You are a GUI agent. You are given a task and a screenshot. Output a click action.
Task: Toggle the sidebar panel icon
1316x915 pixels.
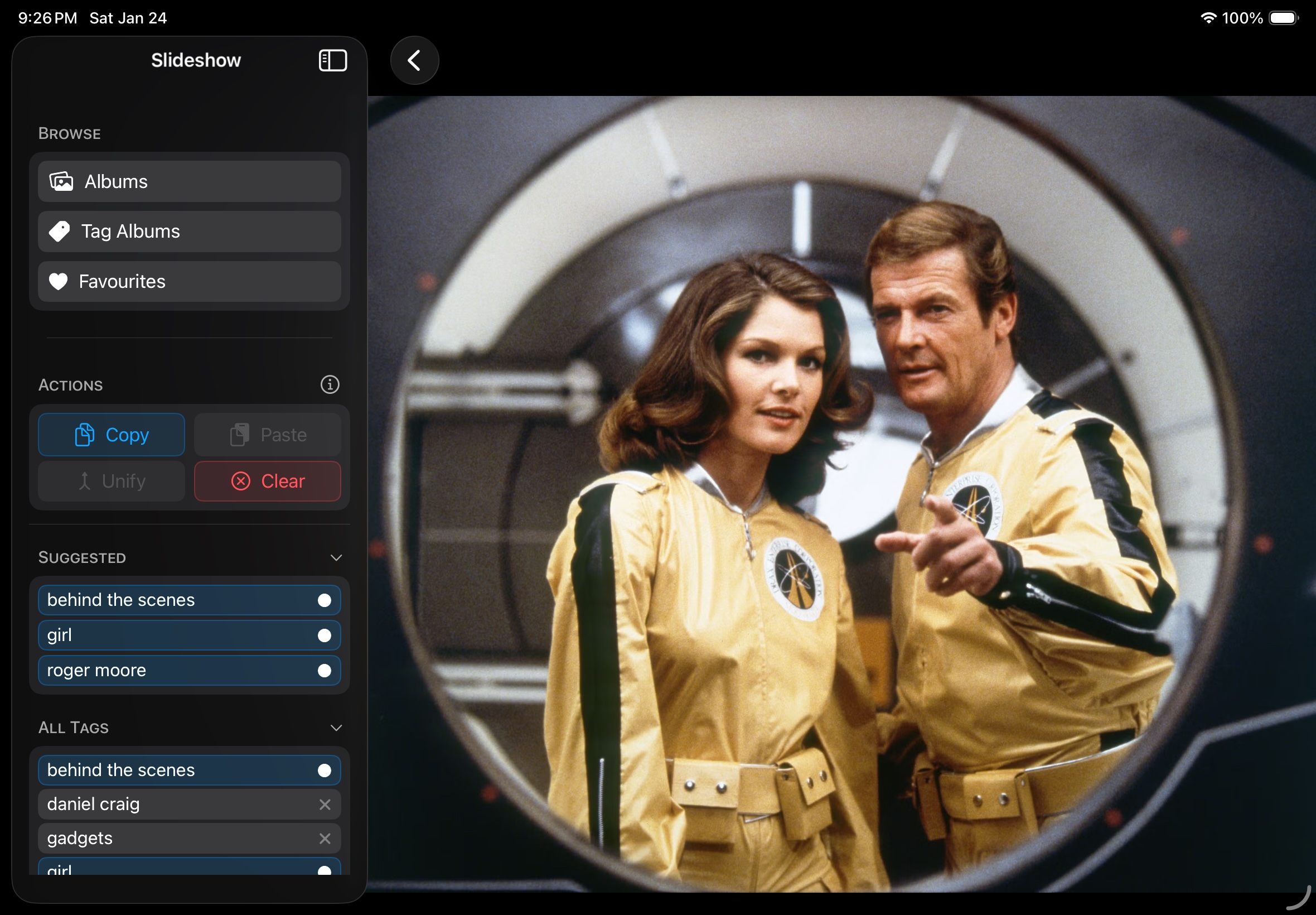pyautogui.click(x=332, y=60)
